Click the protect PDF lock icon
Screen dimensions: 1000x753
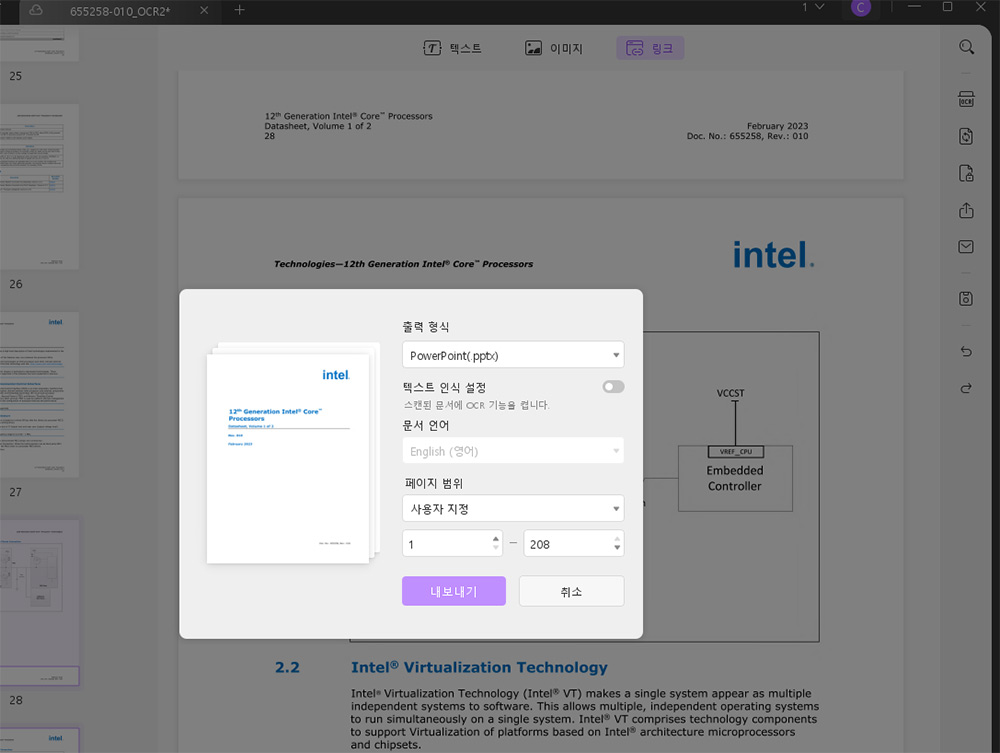pos(966,173)
